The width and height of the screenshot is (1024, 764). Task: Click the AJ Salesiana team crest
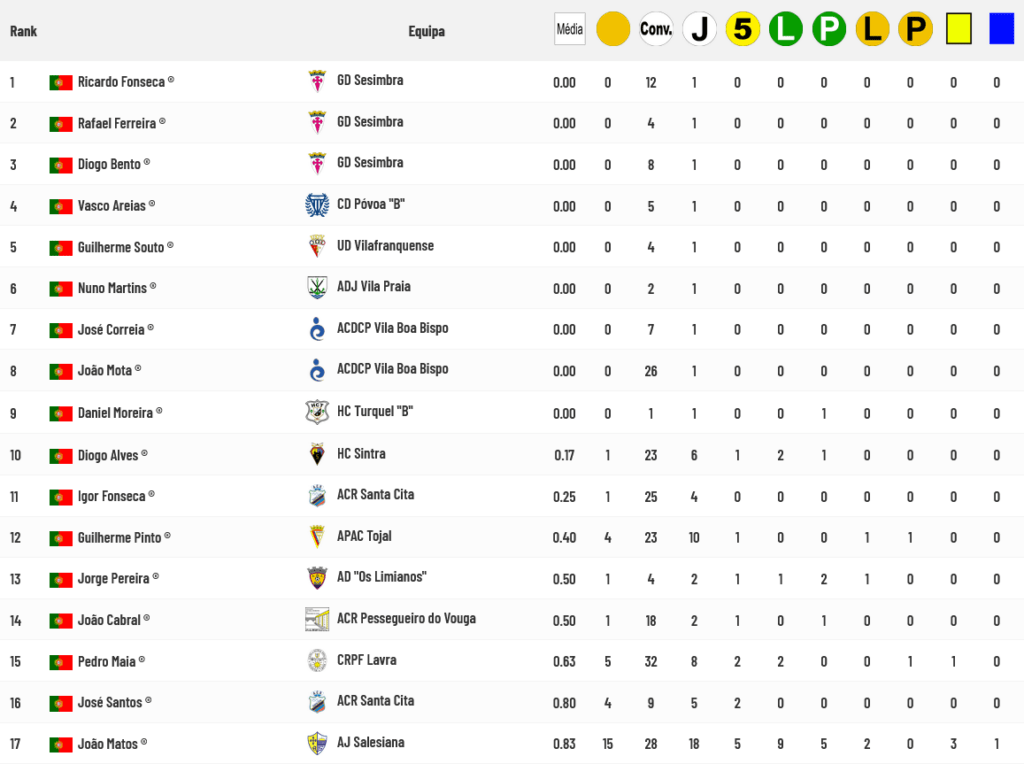(317, 743)
